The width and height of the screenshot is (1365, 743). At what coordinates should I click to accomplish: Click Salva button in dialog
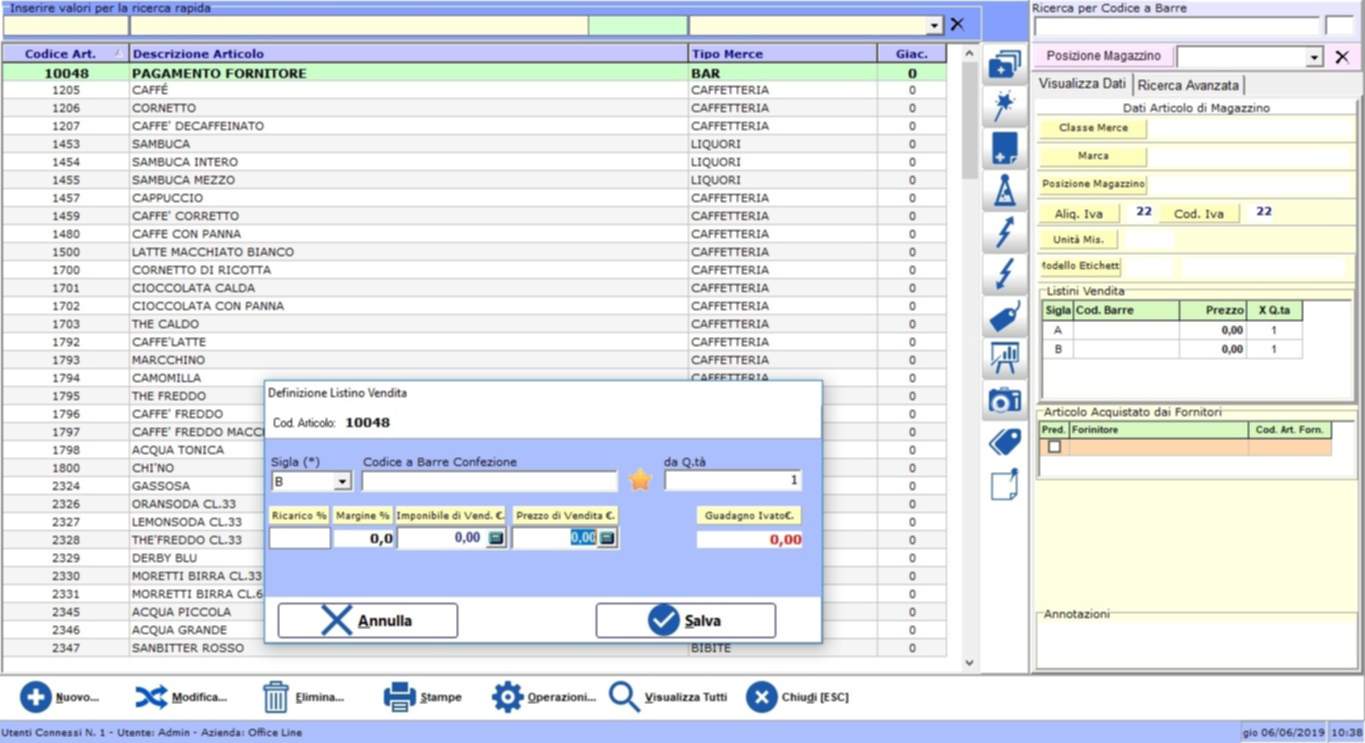pyautogui.click(x=686, y=620)
